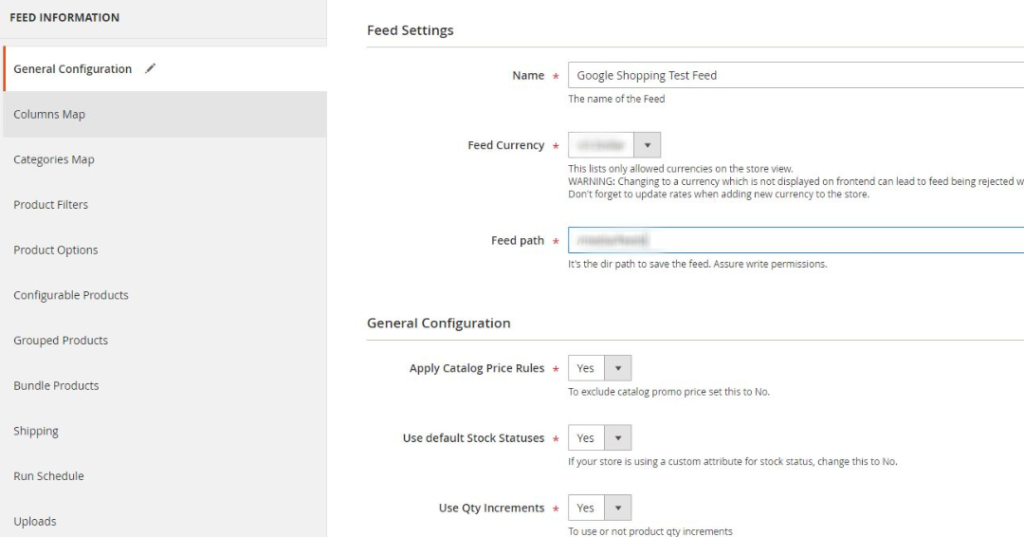Open the Use Qty Increments dropdown
This screenshot has width=1024, height=537.
pyautogui.click(x=600, y=508)
